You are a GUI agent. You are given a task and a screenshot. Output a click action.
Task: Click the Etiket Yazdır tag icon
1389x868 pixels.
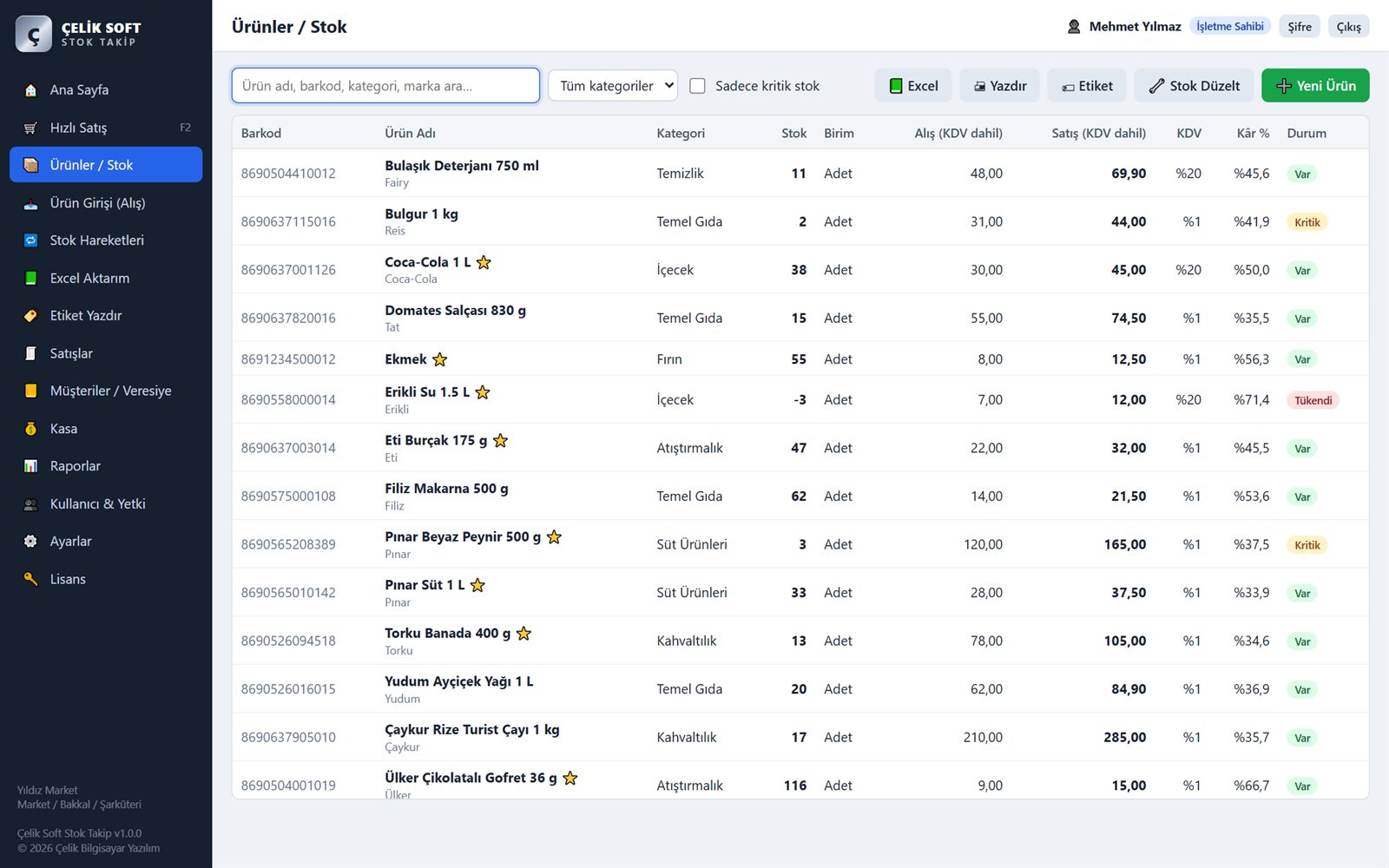coord(31,316)
